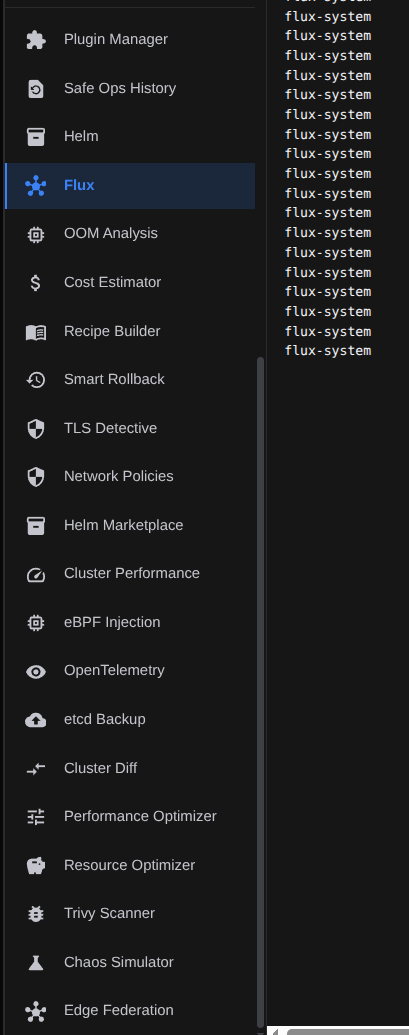This screenshot has height=1035, width=409.
Task: Click the Smart Rollback history icon
Action: 36,380
